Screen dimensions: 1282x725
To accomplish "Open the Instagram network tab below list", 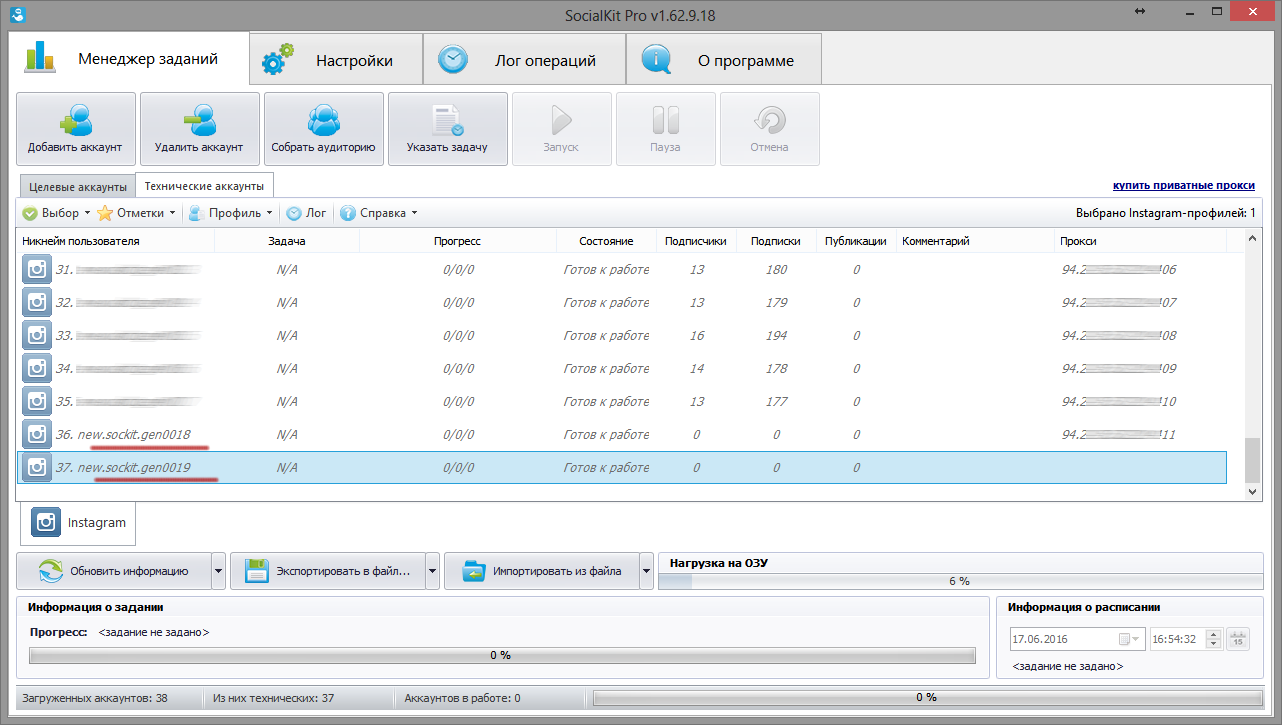I will 79,522.
